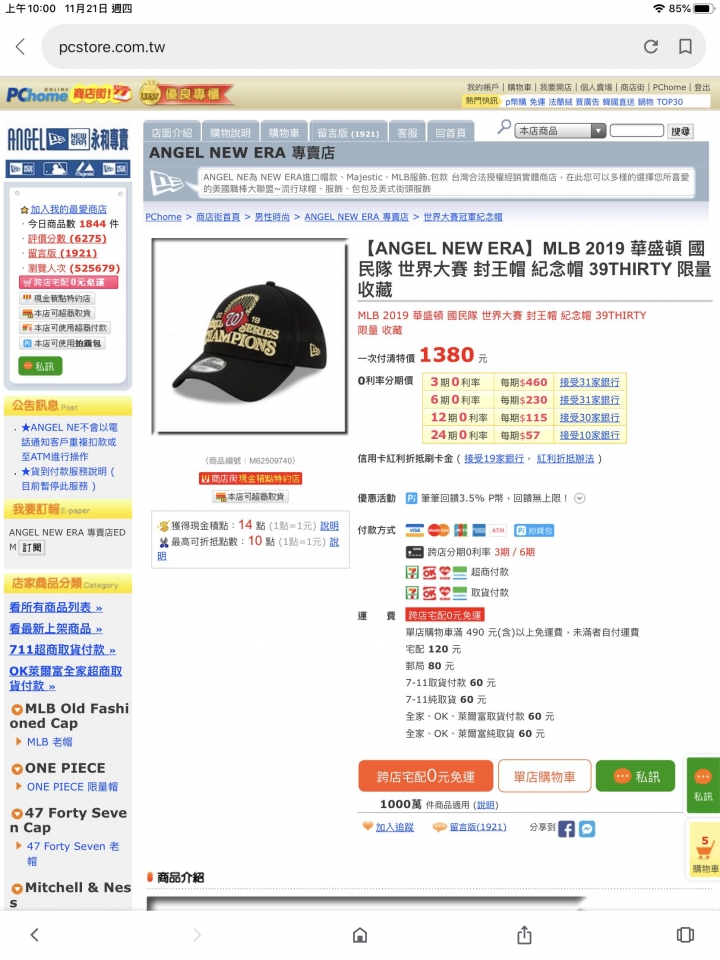Click 跨店宅配0元免運 orange button
Viewport: 720px width, 960px height.
pyautogui.click(x=426, y=776)
